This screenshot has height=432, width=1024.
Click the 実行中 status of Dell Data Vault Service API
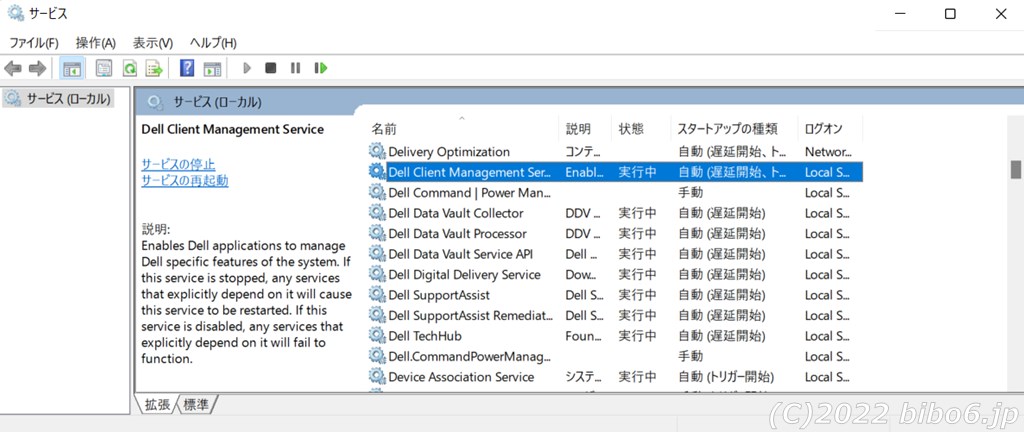point(638,254)
